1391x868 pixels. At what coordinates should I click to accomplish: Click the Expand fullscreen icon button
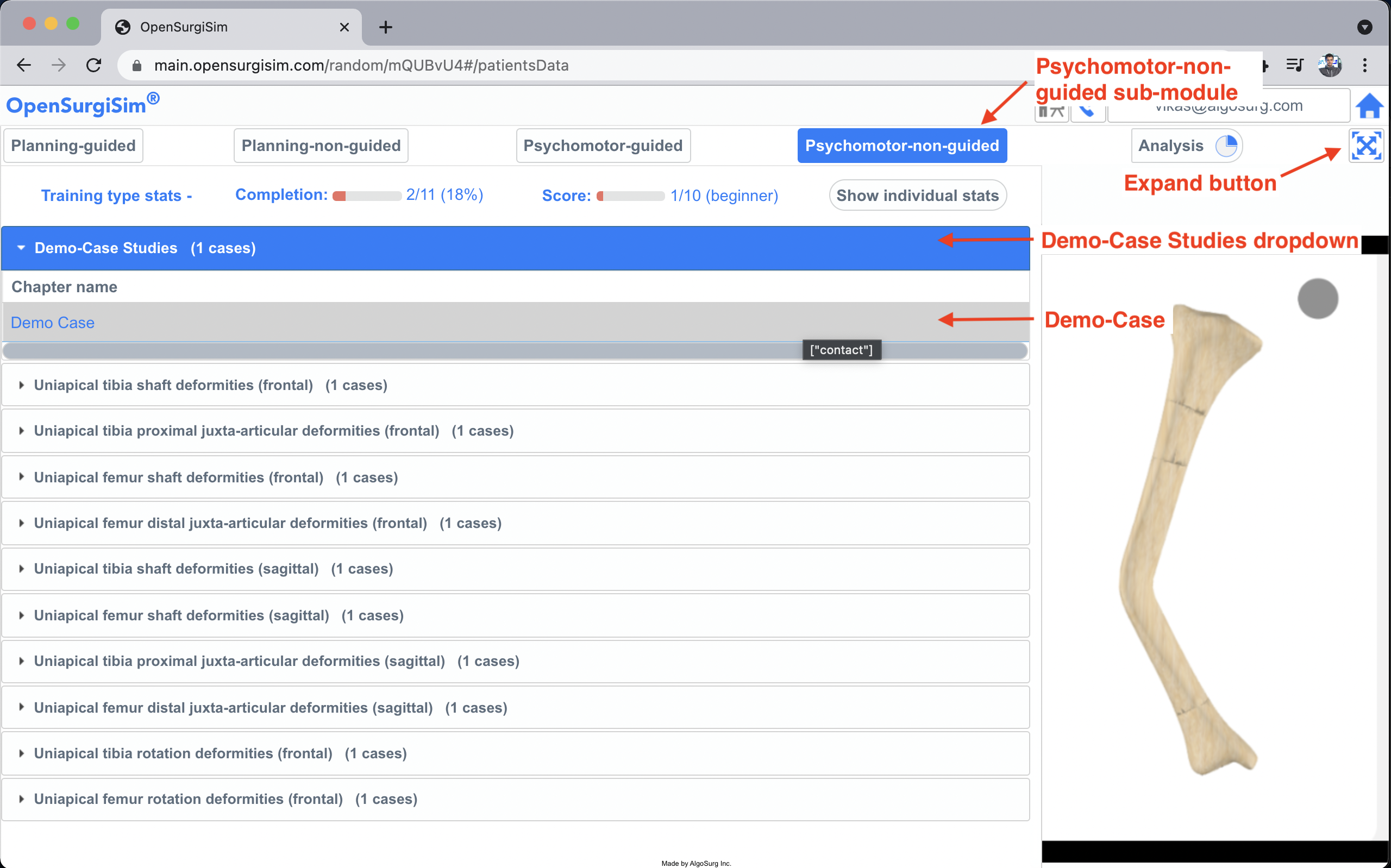click(x=1366, y=146)
